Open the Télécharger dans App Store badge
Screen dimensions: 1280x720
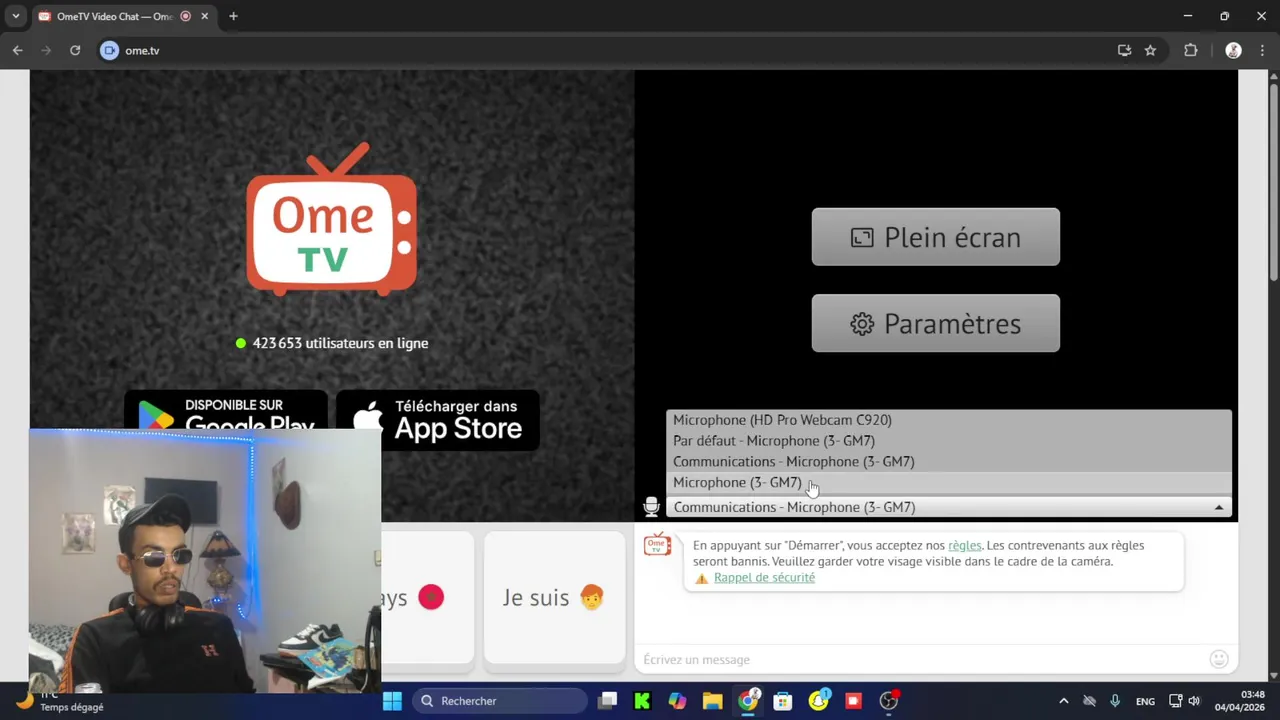(x=438, y=420)
